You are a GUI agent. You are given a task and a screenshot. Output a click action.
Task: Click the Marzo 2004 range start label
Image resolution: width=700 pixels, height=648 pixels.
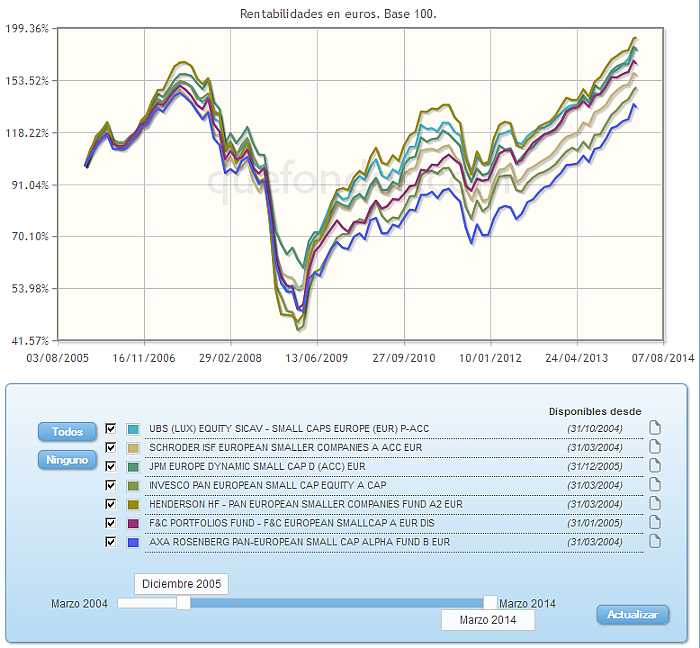(79, 604)
